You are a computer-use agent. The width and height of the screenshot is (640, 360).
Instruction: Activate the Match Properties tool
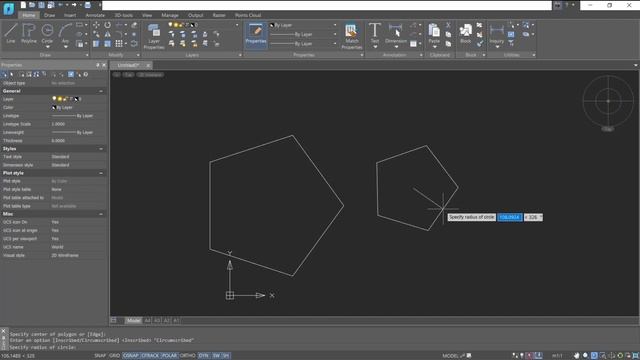pyautogui.click(x=351, y=36)
